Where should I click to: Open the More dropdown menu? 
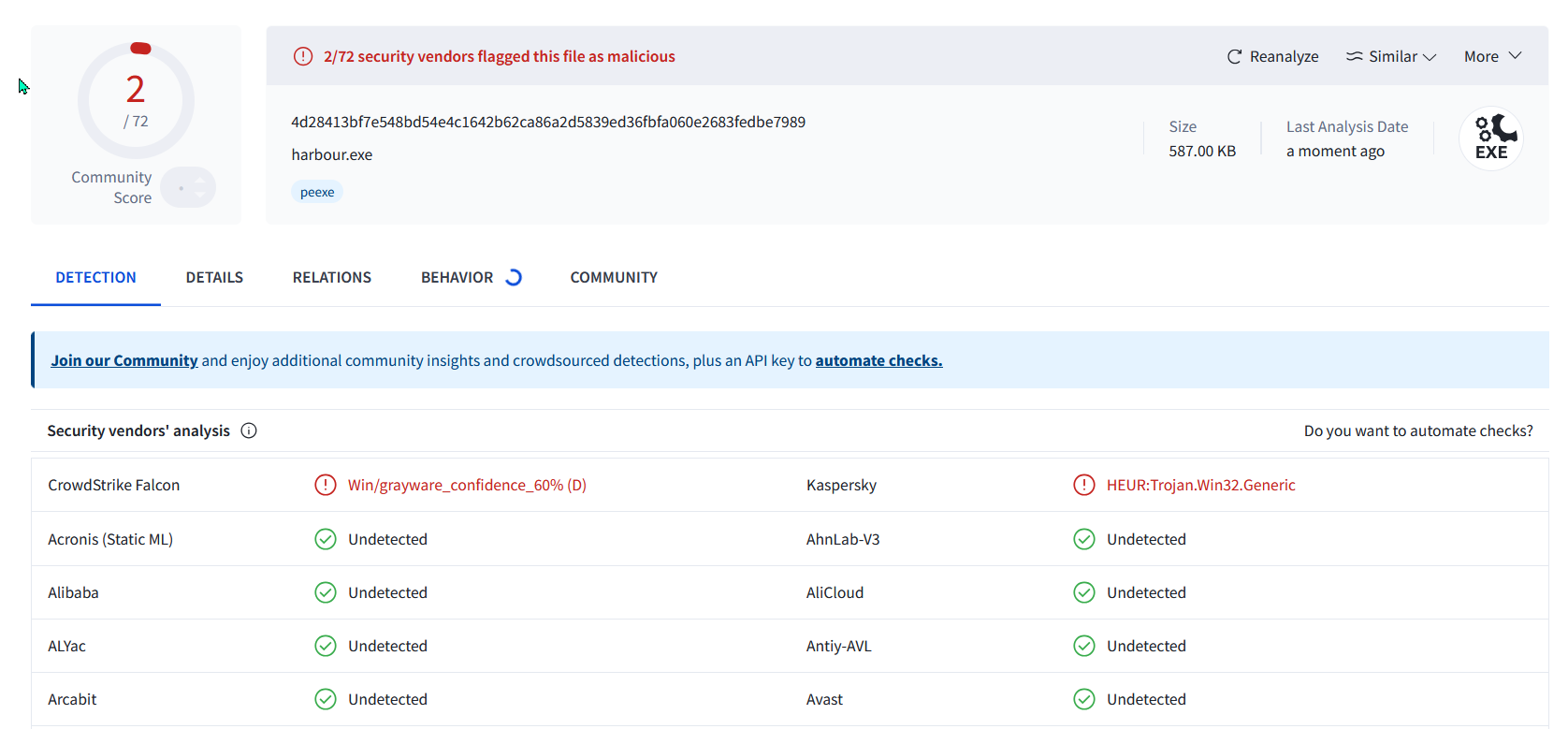click(x=1492, y=56)
